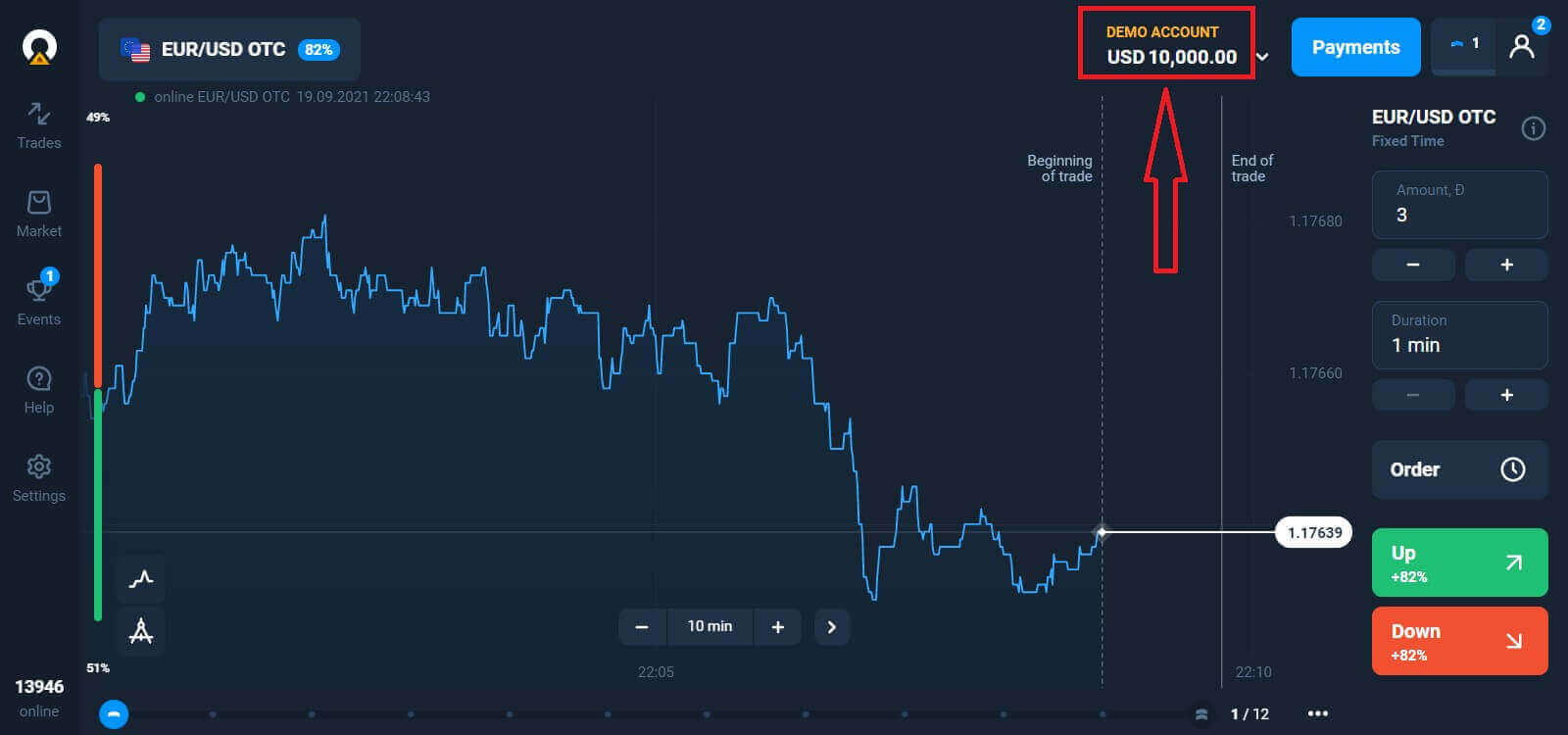Click the Order scheduling button
This screenshot has width=1568, height=735.
[x=1459, y=469]
